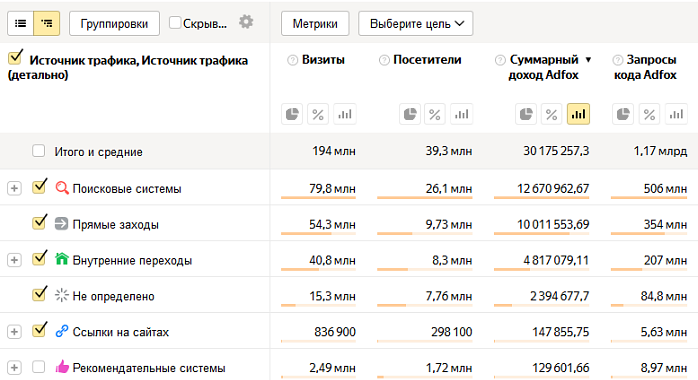
Task: Show percent view for Визиты column
Action: point(318,114)
